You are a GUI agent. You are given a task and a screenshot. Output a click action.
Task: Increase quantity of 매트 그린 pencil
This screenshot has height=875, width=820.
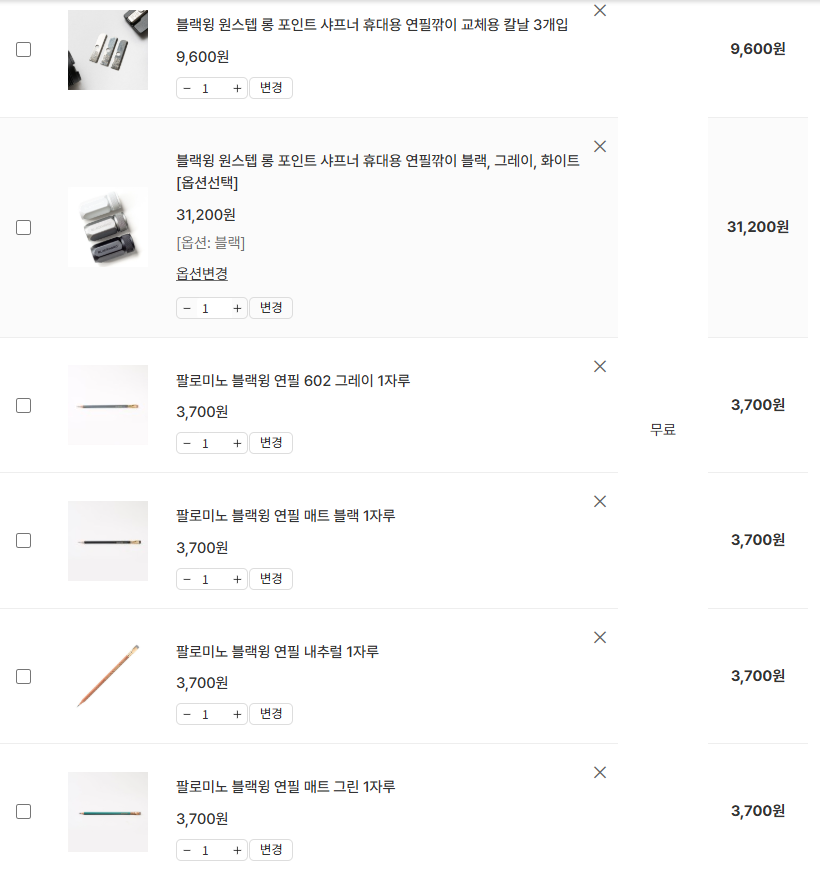237,850
